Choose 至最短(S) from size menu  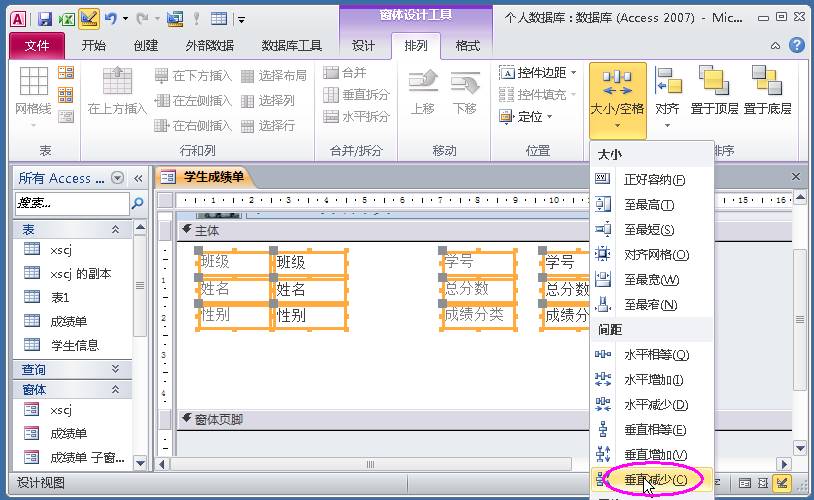pyautogui.click(x=652, y=229)
